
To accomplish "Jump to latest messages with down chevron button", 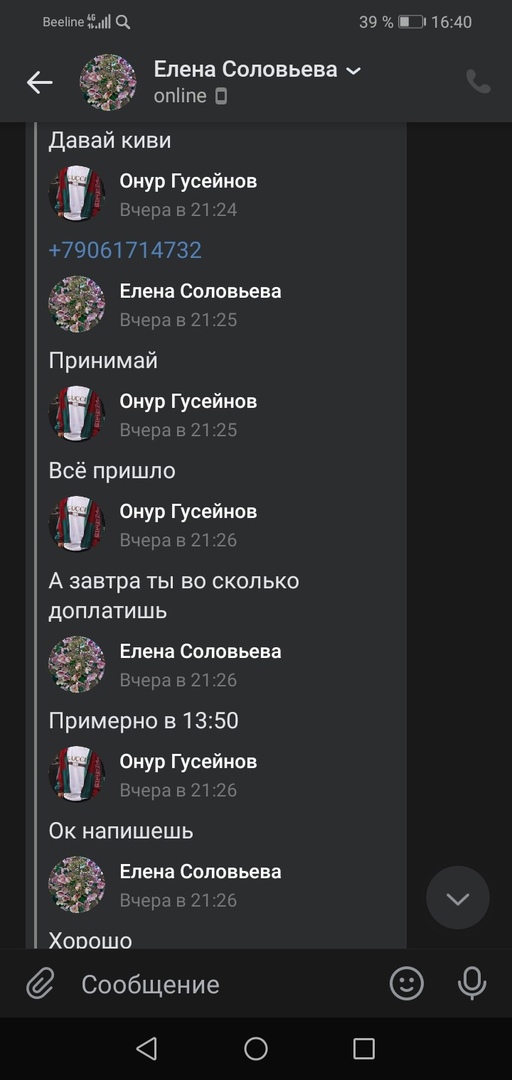I will [x=458, y=898].
